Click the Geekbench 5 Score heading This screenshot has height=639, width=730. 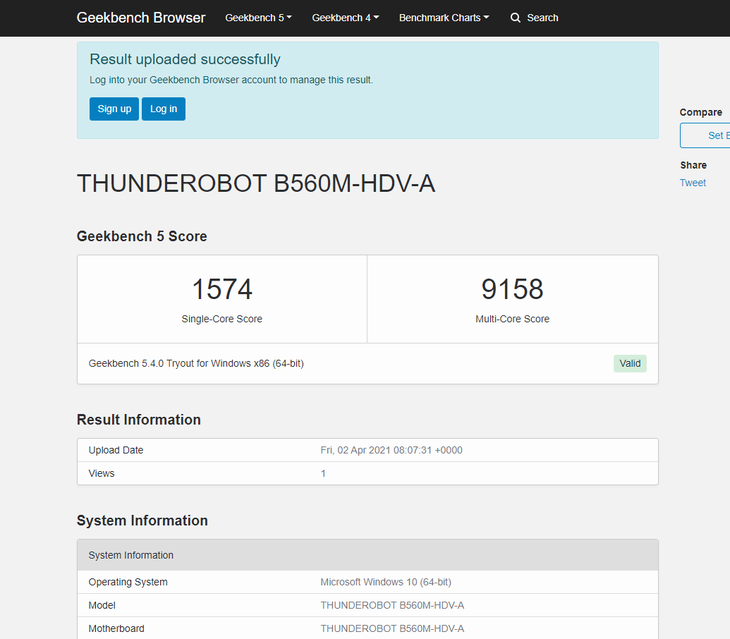[x=142, y=237]
